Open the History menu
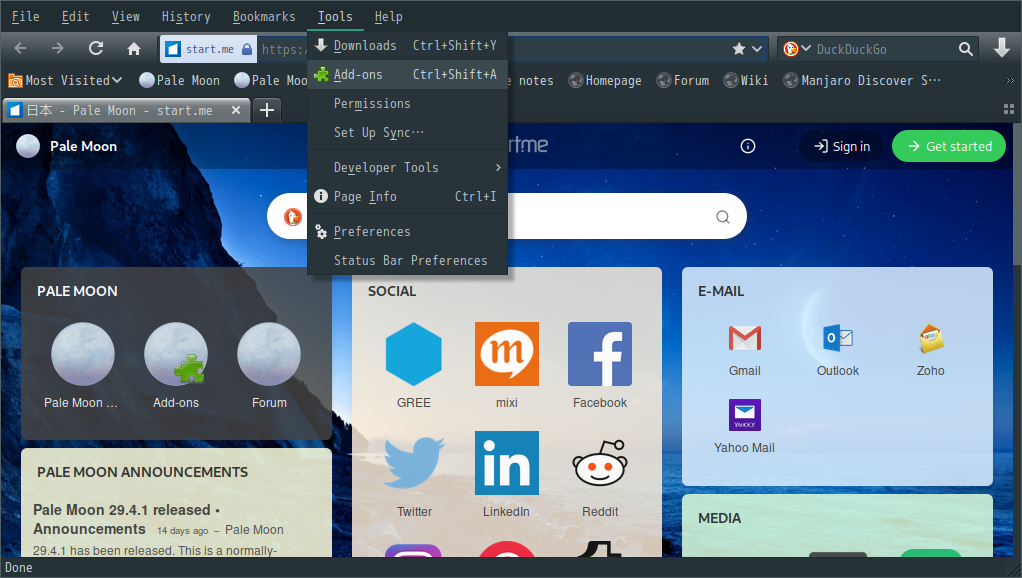 tap(186, 16)
